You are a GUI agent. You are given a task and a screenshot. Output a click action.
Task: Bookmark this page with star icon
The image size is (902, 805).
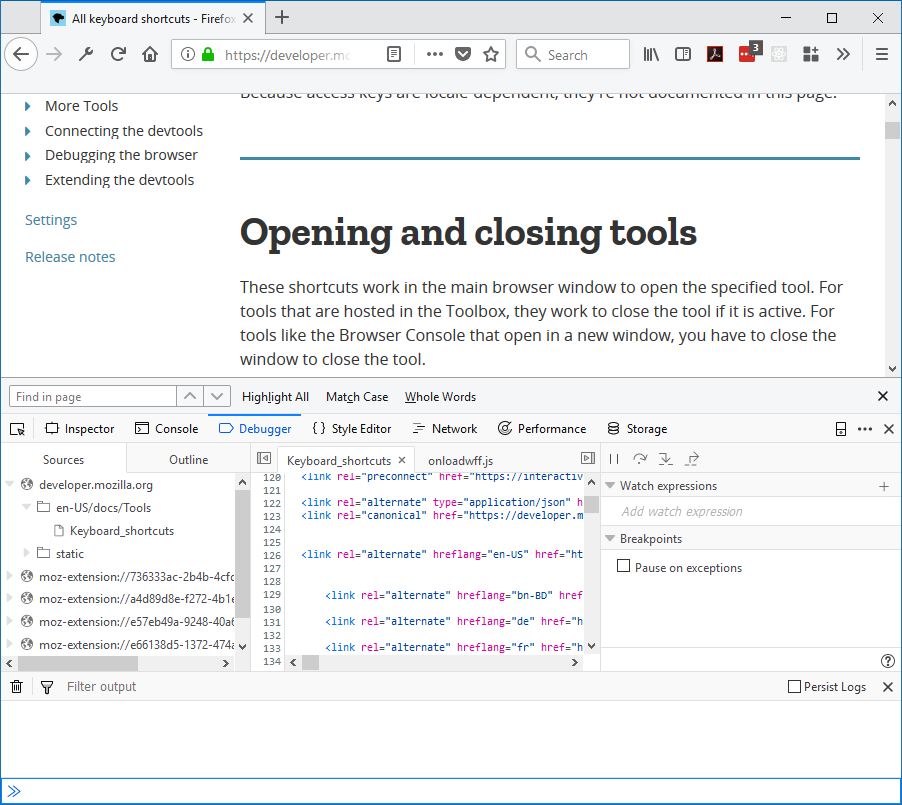[x=491, y=55]
